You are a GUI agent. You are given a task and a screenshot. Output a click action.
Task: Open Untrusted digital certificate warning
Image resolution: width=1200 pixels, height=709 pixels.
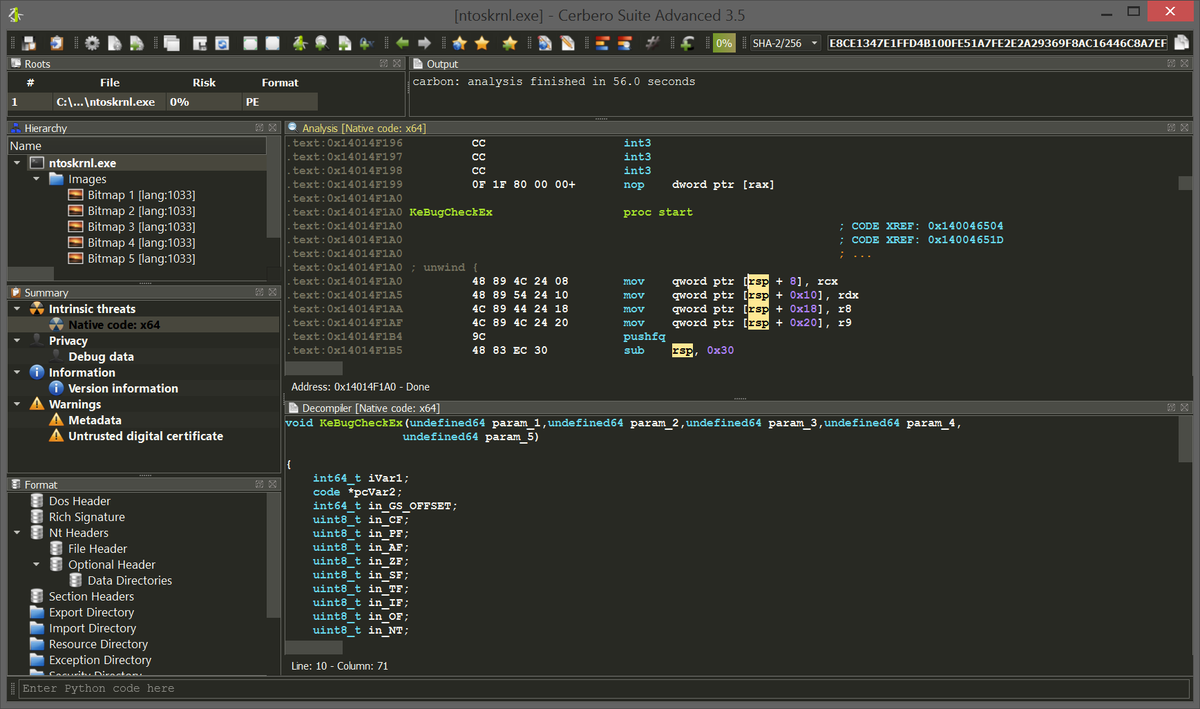(145, 436)
